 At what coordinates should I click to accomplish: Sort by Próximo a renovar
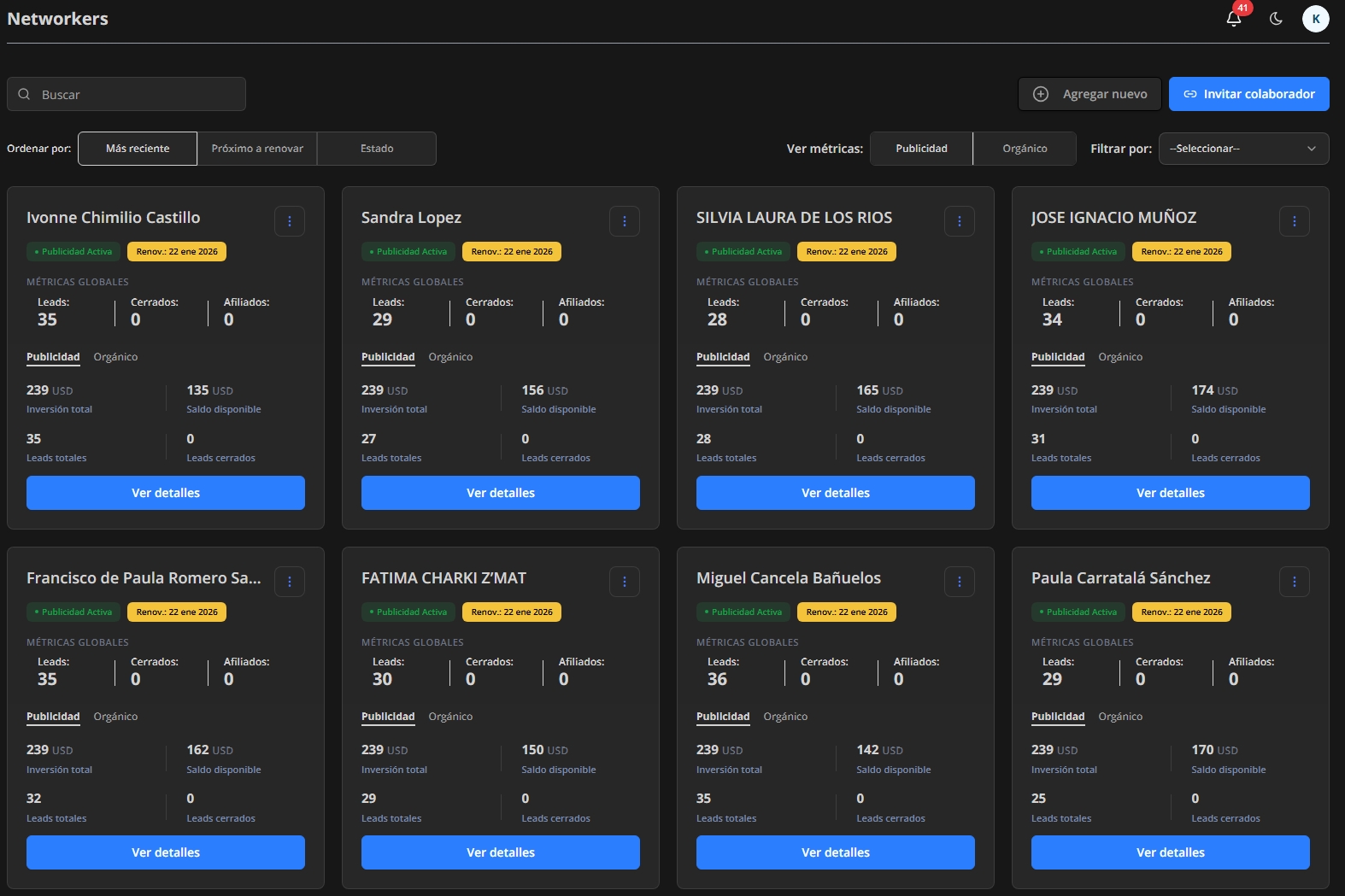257,149
